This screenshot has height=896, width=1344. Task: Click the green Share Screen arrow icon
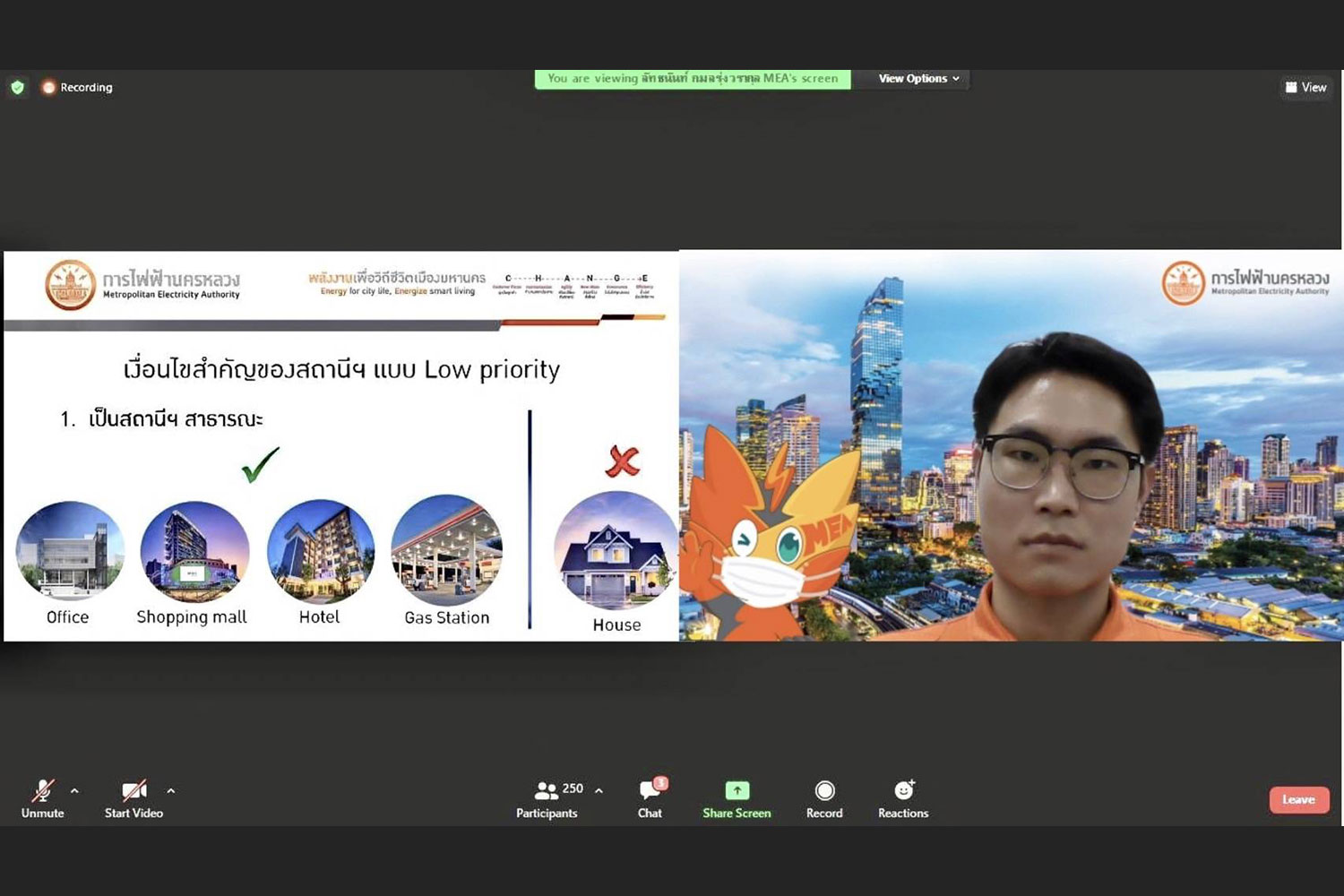pyautogui.click(x=736, y=790)
